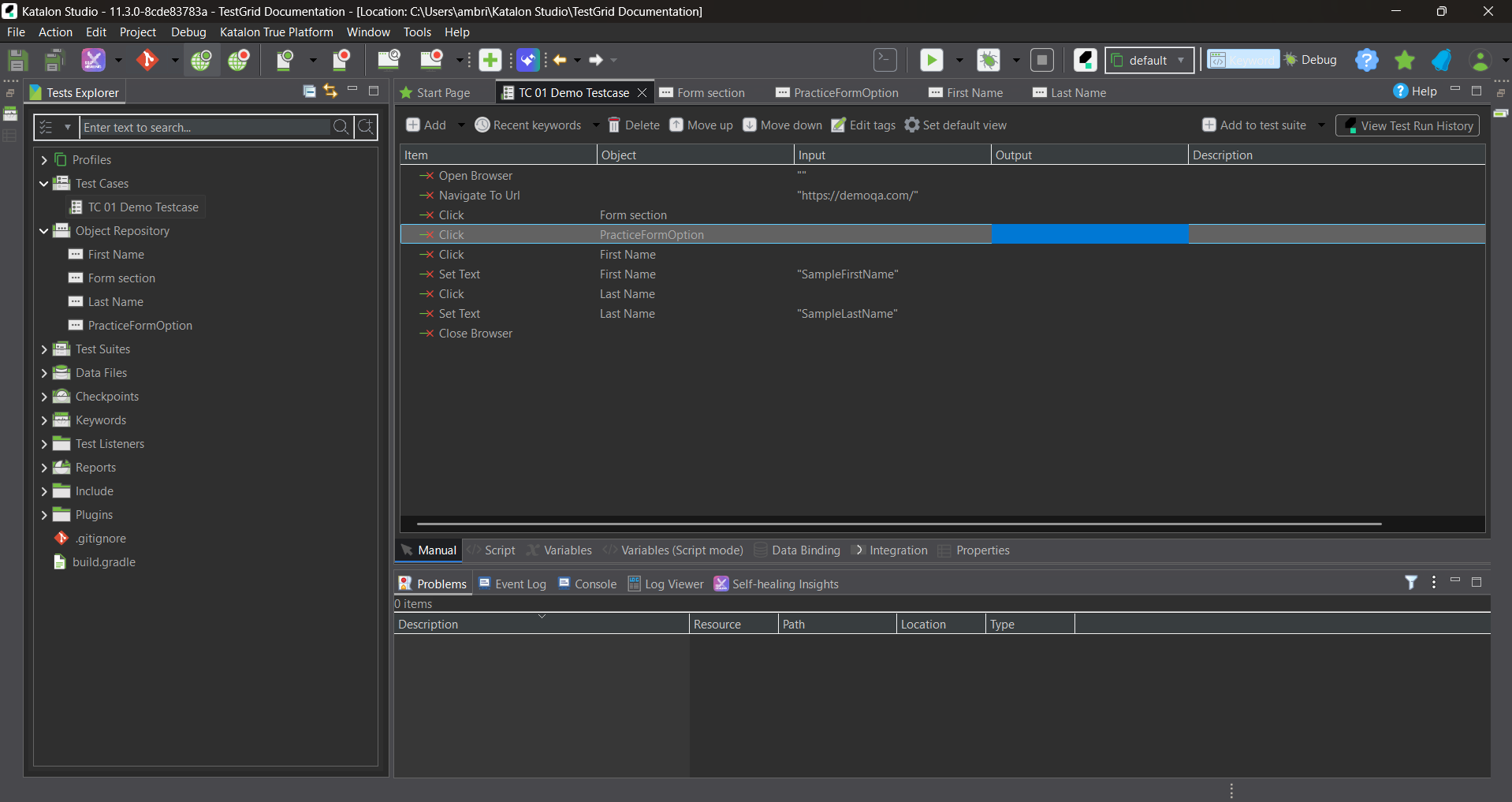This screenshot has height=802, width=1512.
Task: Open Add to test suite dropdown arrow
Action: (1321, 125)
